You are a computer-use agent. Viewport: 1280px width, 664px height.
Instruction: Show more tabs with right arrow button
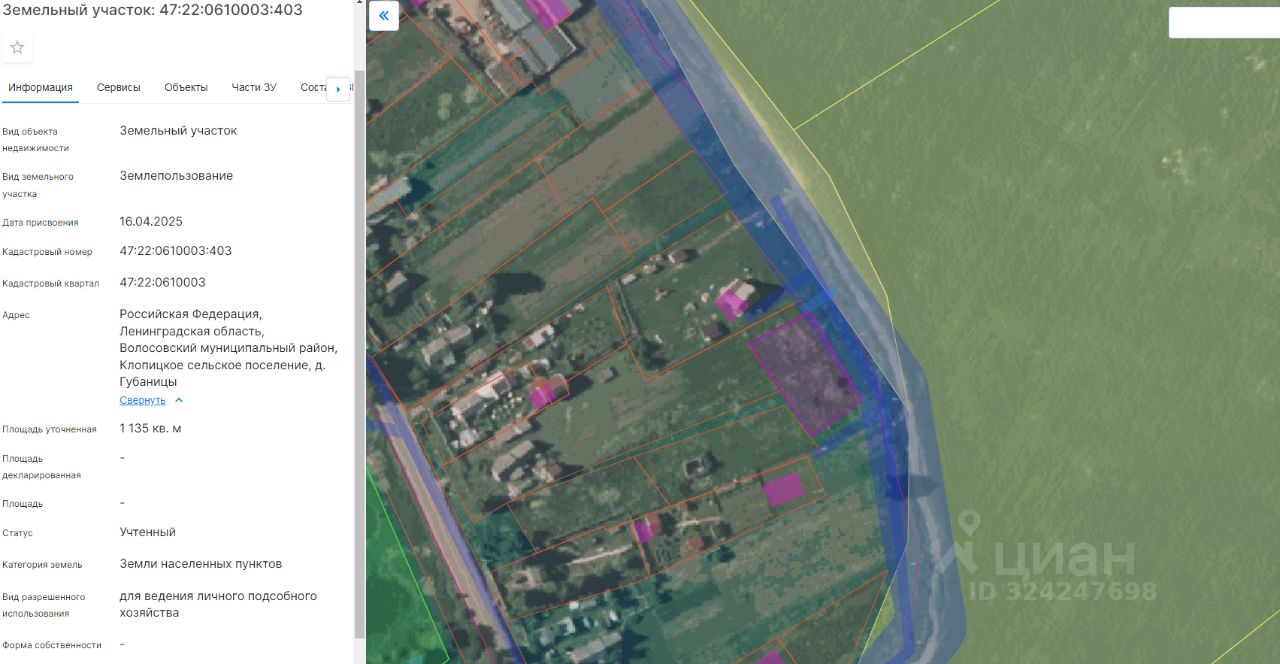click(x=338, y=89)
